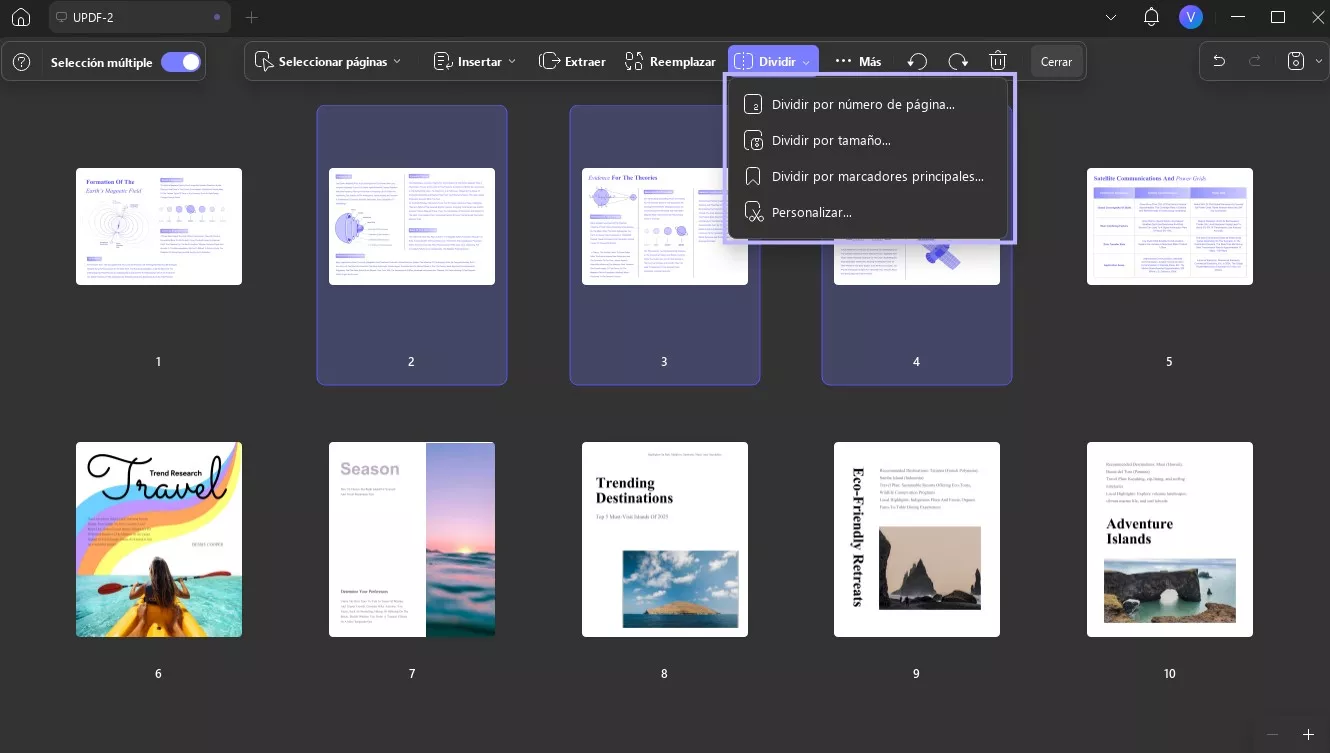Open the Seleccionar páginas dropdown

click(x=328, y=61)
